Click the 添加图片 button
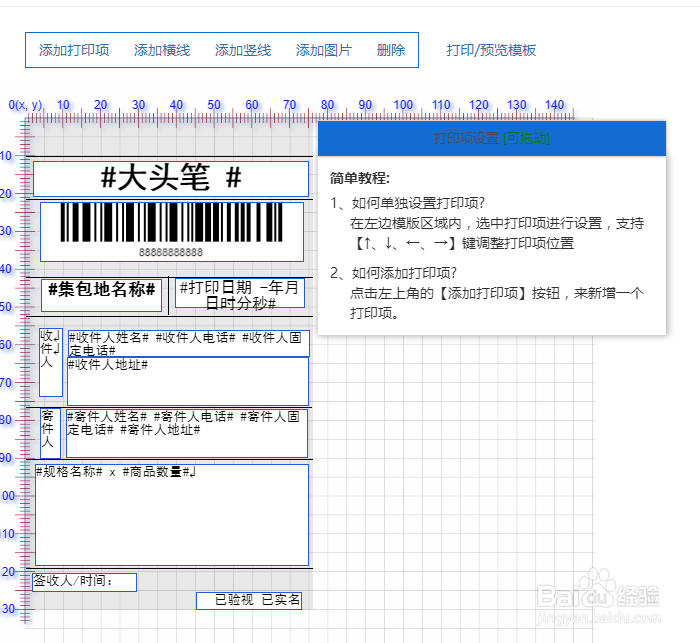Viewport: 700px width, 643px height. coord(324,50)
